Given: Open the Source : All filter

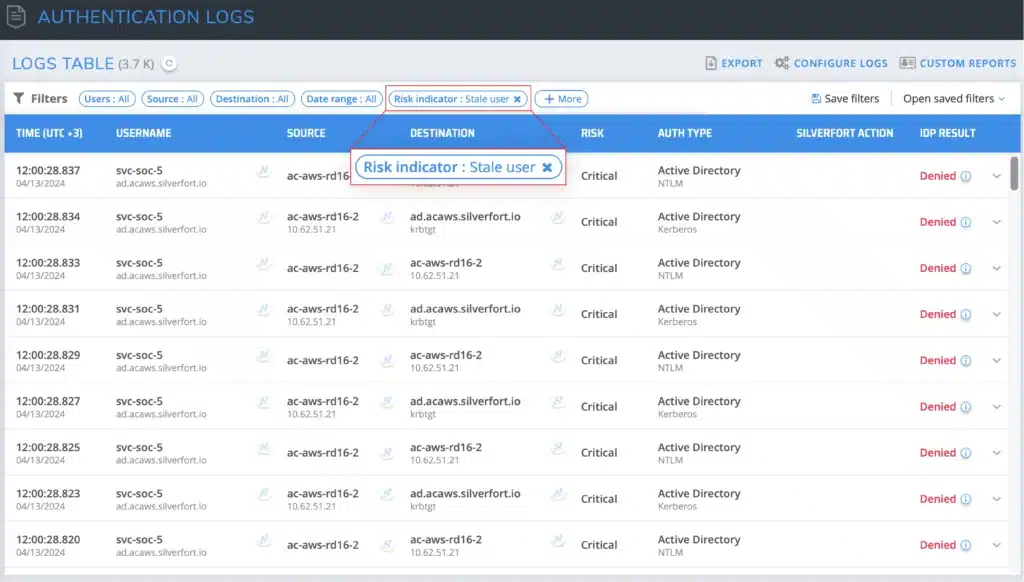Looking at the screenshot, I should coord(172,99).
